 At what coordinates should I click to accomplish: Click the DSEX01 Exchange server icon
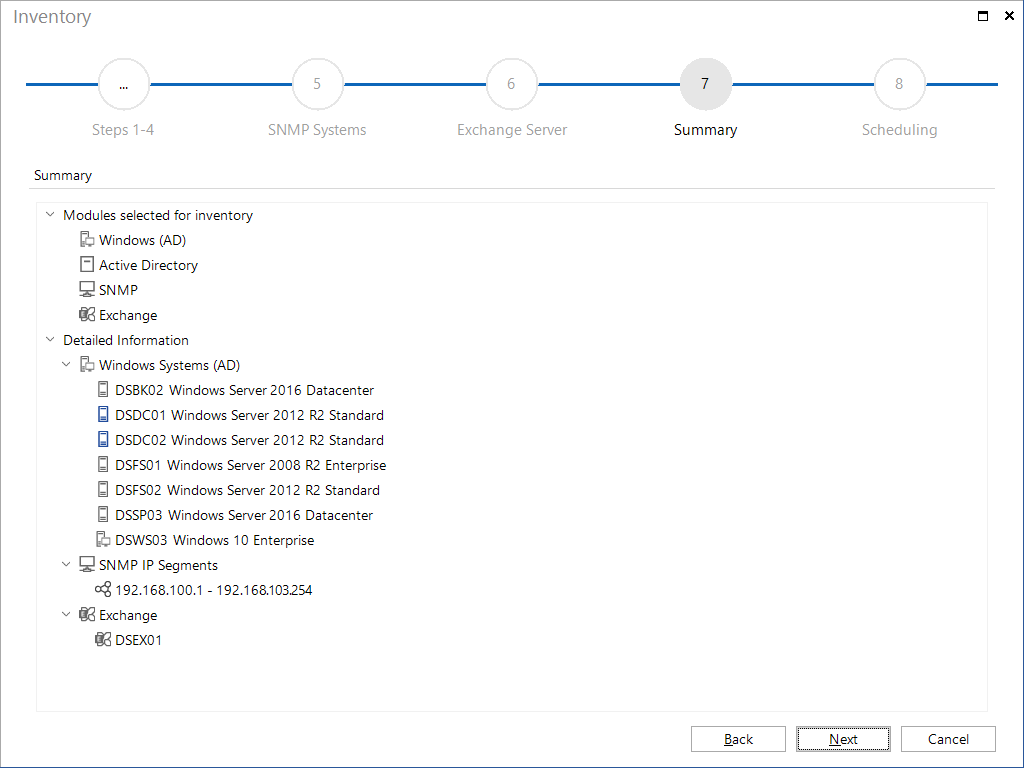[x=103, y=639]
